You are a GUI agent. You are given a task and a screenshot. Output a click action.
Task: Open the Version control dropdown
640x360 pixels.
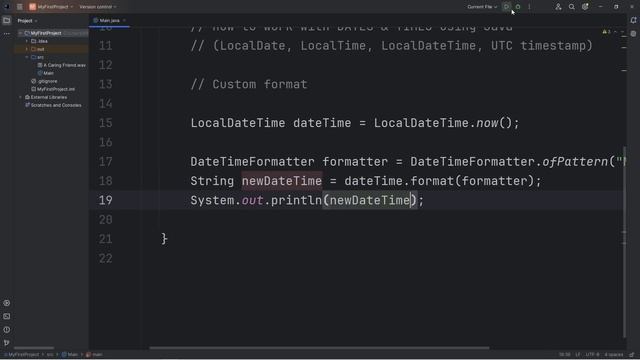click(x=98, y=7)
